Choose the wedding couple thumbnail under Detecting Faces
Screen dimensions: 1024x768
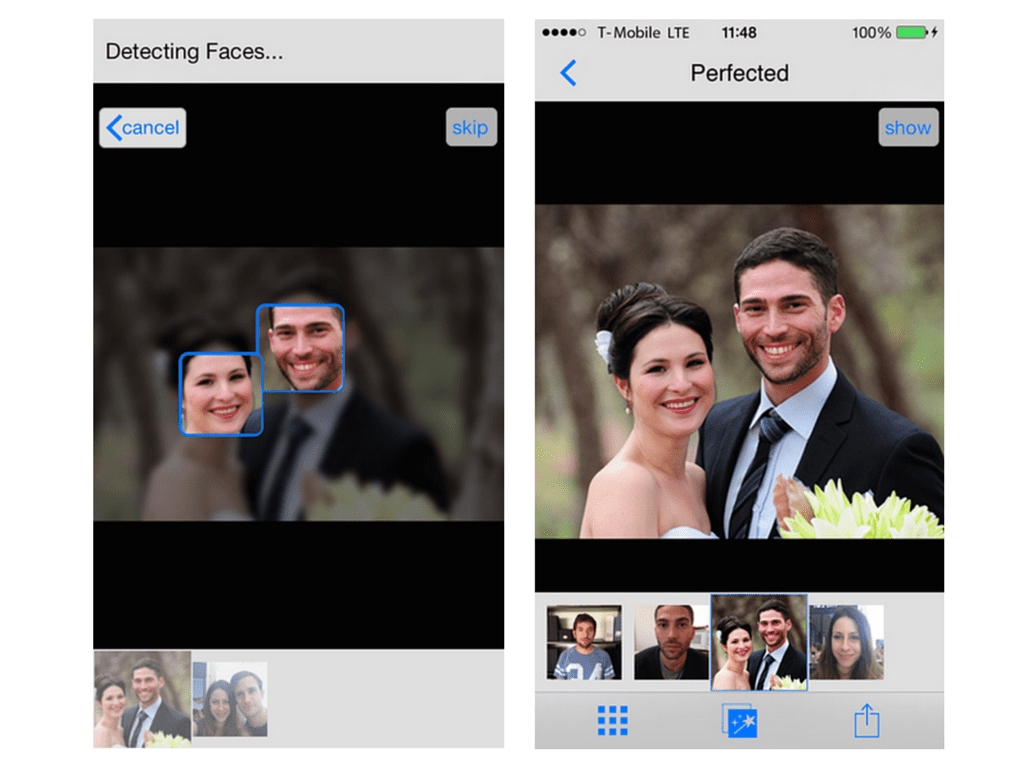coord(142,699)
